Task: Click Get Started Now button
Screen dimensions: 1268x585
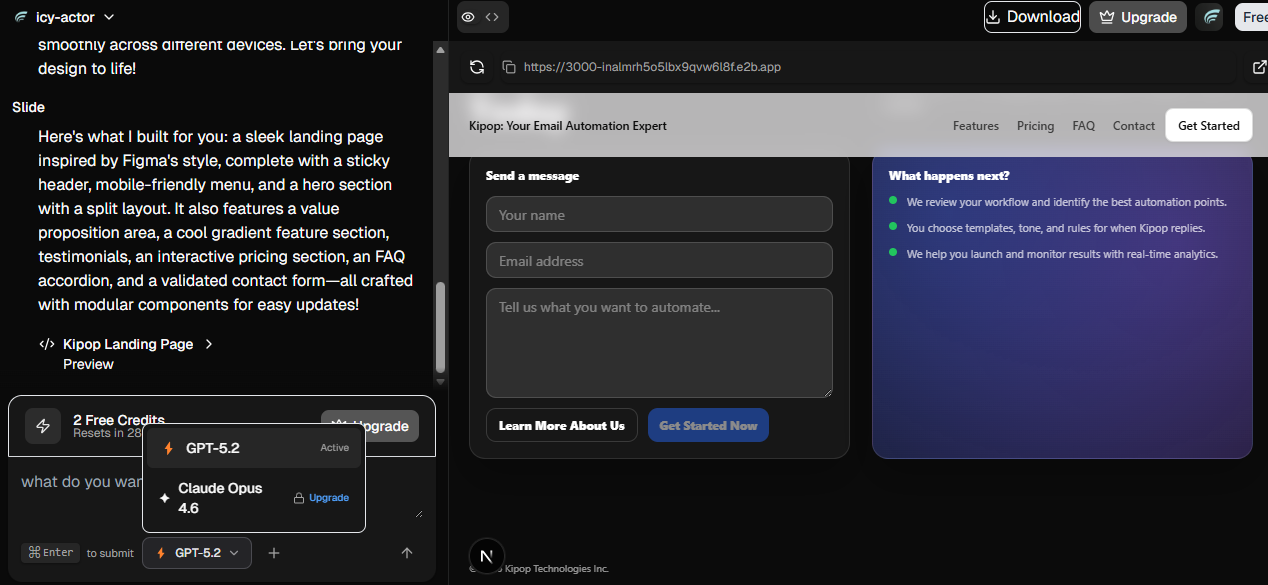Action: [x=708, y=425]
